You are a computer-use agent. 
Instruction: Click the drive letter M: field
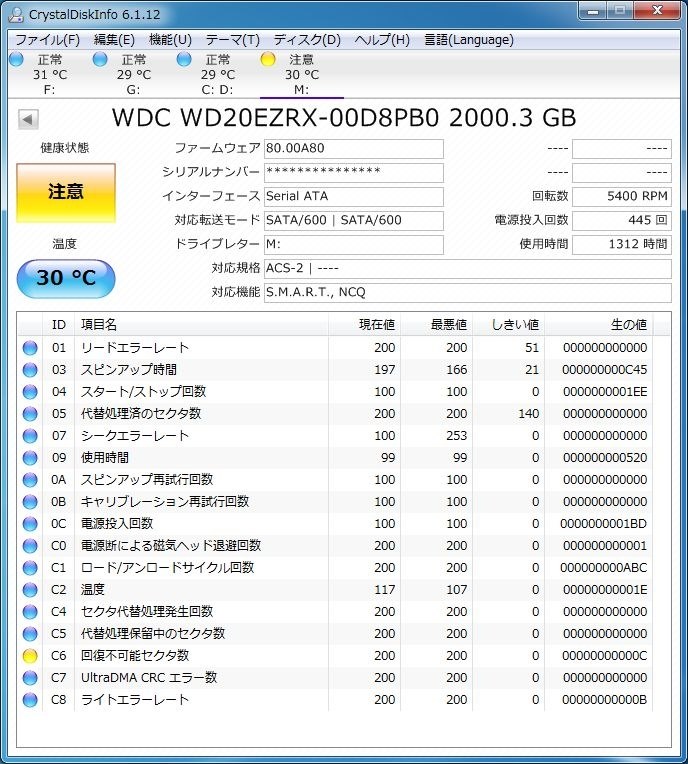click(354, 244)
